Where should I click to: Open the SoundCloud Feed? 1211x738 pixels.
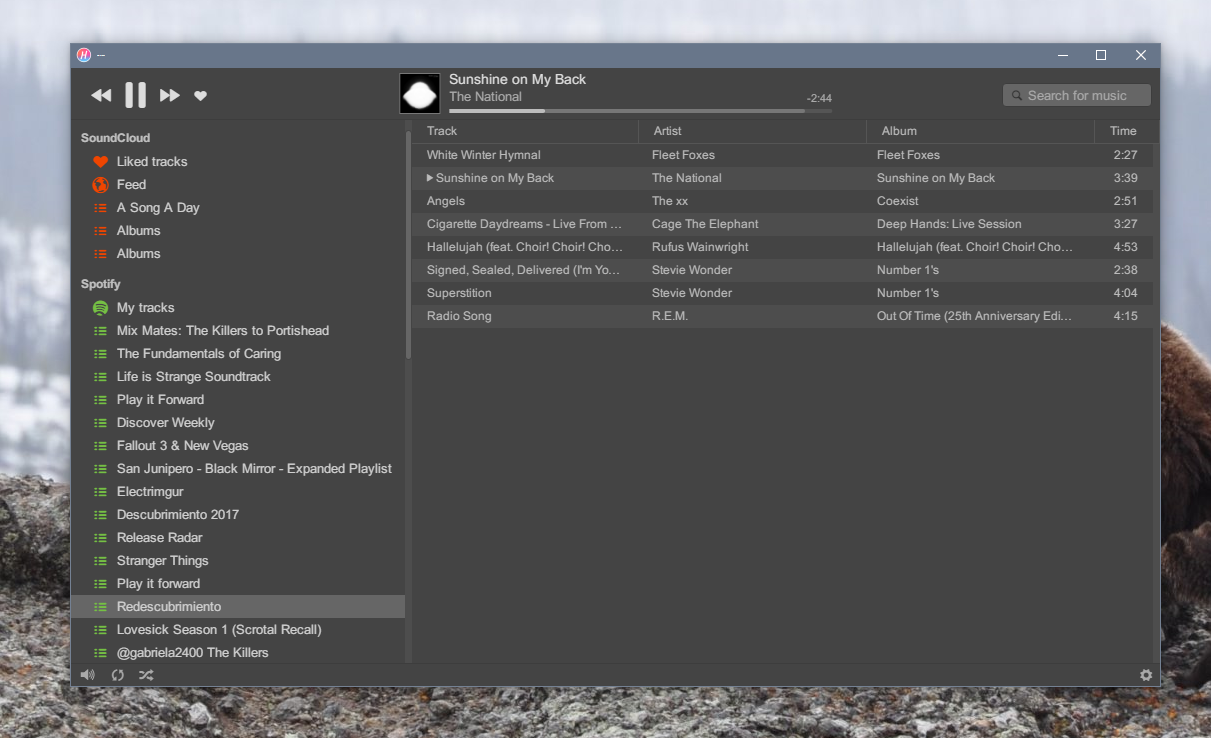[x=131, y=184]
